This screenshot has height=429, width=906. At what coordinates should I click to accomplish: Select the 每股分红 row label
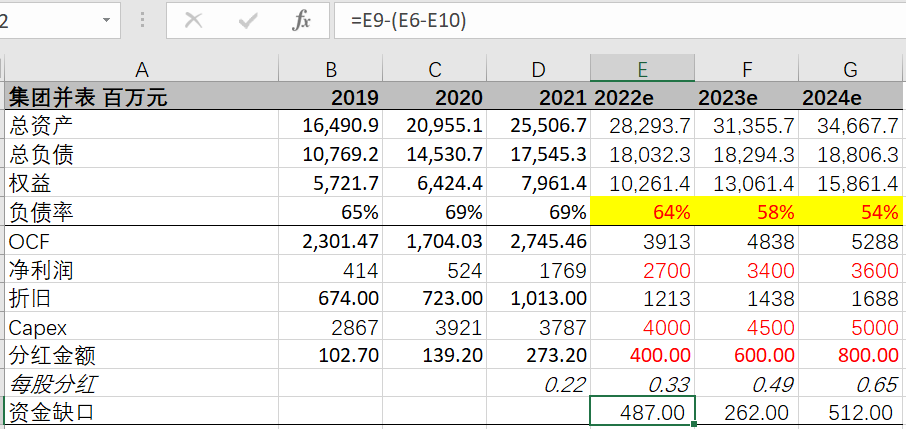coord(142,383)
